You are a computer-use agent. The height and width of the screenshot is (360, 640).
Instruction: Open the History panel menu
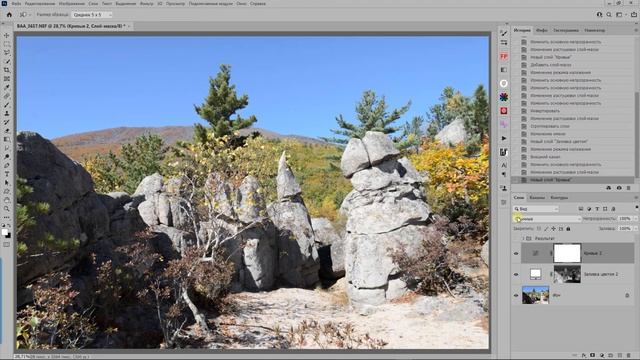click(x=636, y=30)
